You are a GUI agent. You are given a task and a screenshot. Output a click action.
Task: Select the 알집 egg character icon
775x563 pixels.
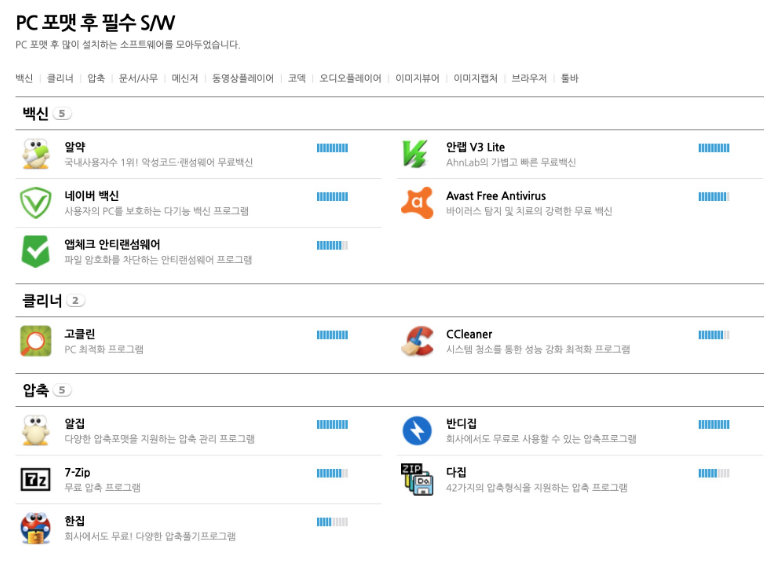36,430
